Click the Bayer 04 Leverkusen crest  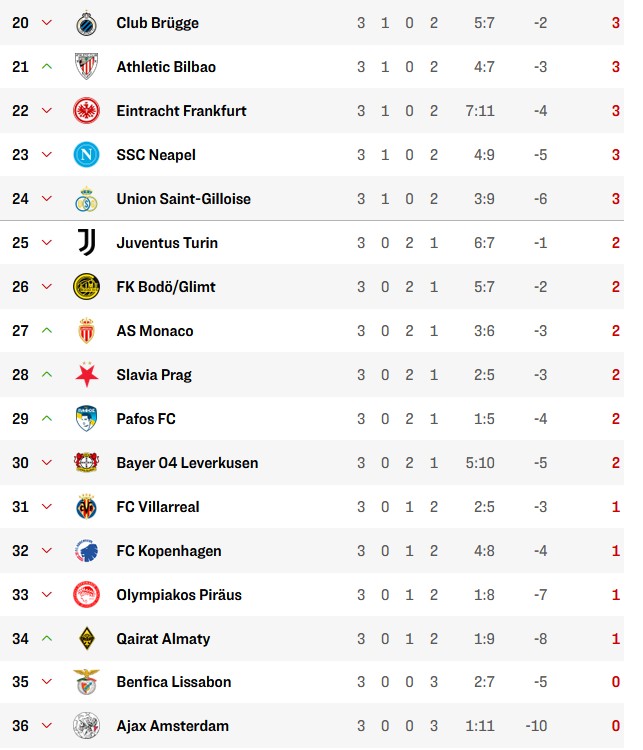click(87, 463)
